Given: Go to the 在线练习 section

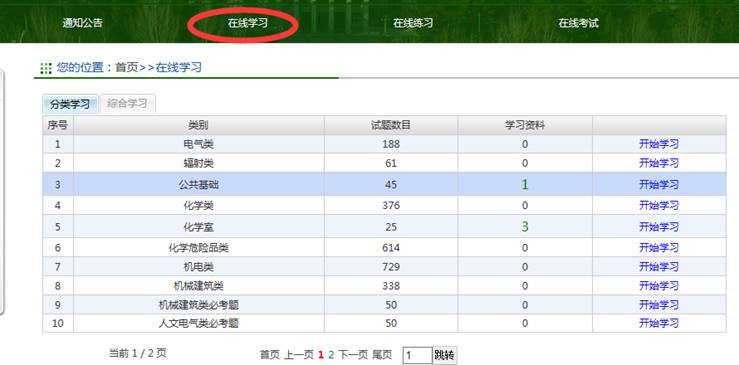Looking at the screenshot, I should point(413,23).
